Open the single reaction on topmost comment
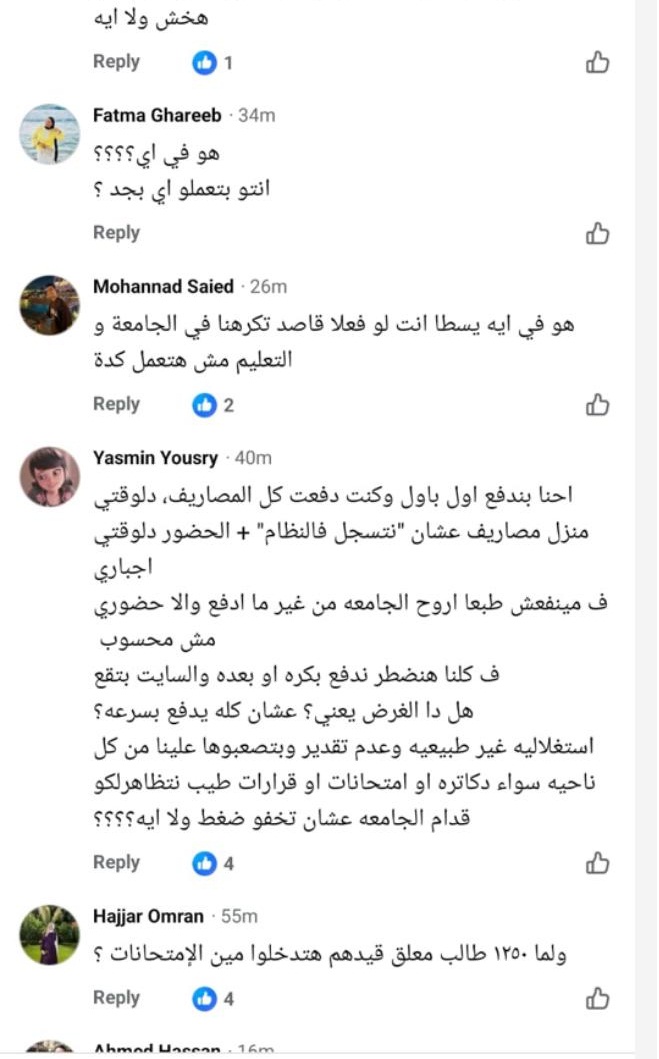 pyautogui.click(x=213, y=63)
